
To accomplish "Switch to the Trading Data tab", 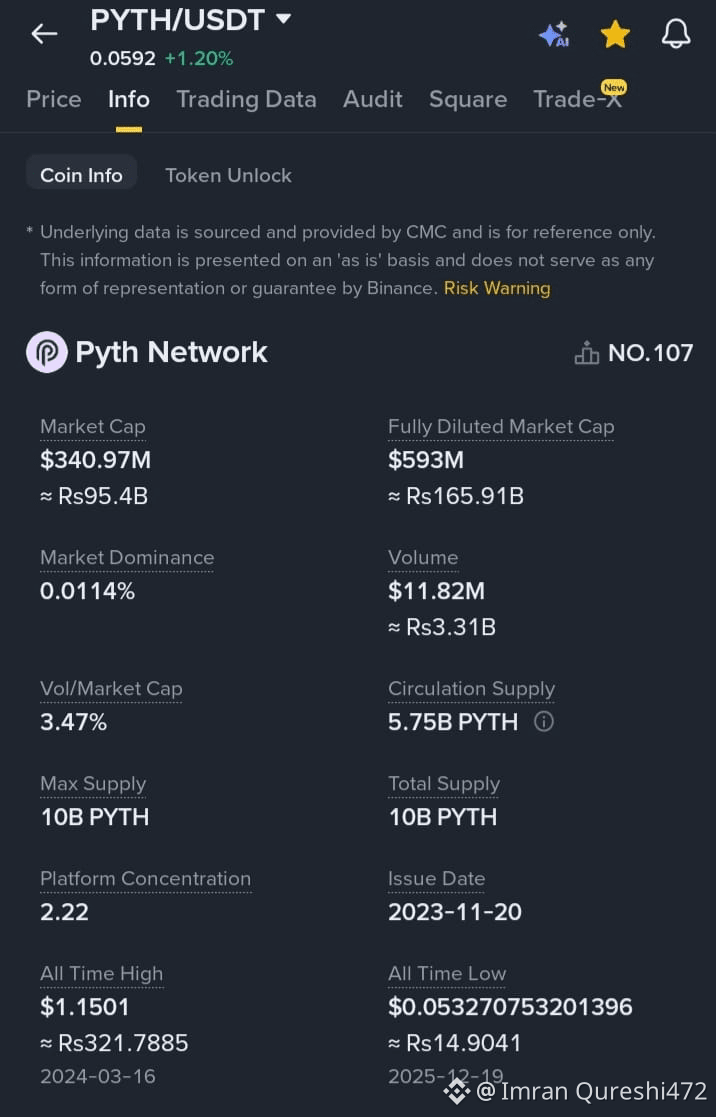I will (x=246, y=99).
